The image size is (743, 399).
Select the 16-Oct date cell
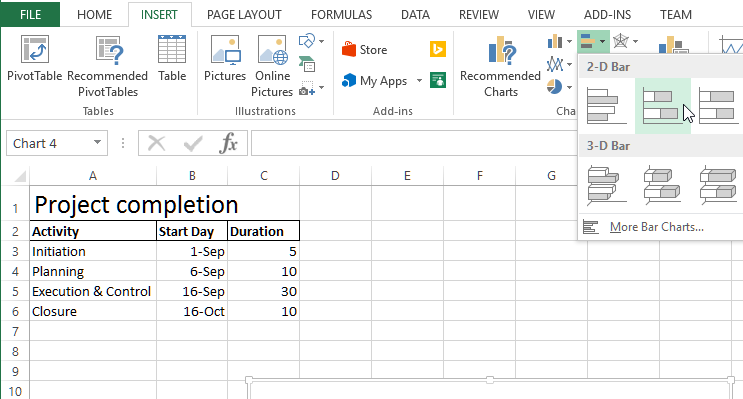[x=192, y=311]
